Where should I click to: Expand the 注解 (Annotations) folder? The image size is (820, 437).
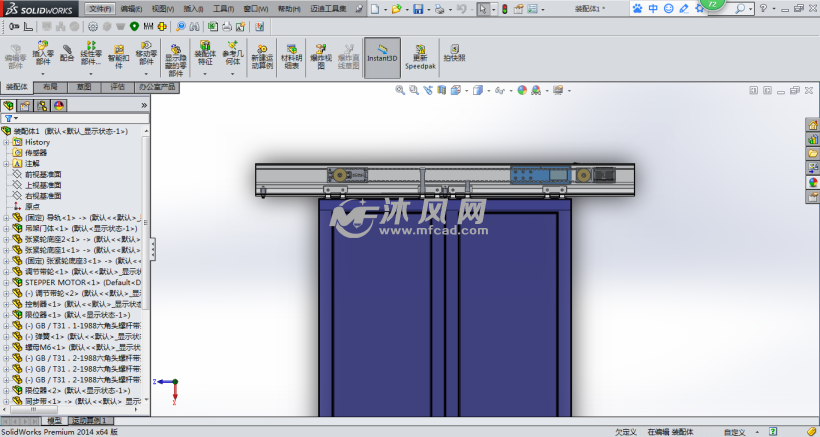[x=6, y=164]
